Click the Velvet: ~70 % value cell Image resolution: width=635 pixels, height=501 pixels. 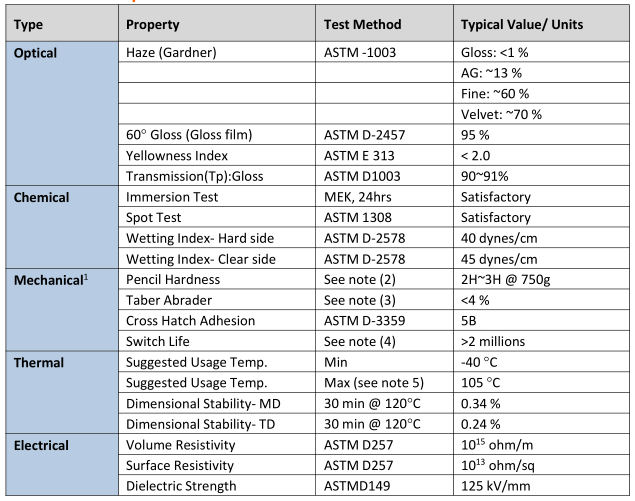pyautogui.click(x=541, y=114)
